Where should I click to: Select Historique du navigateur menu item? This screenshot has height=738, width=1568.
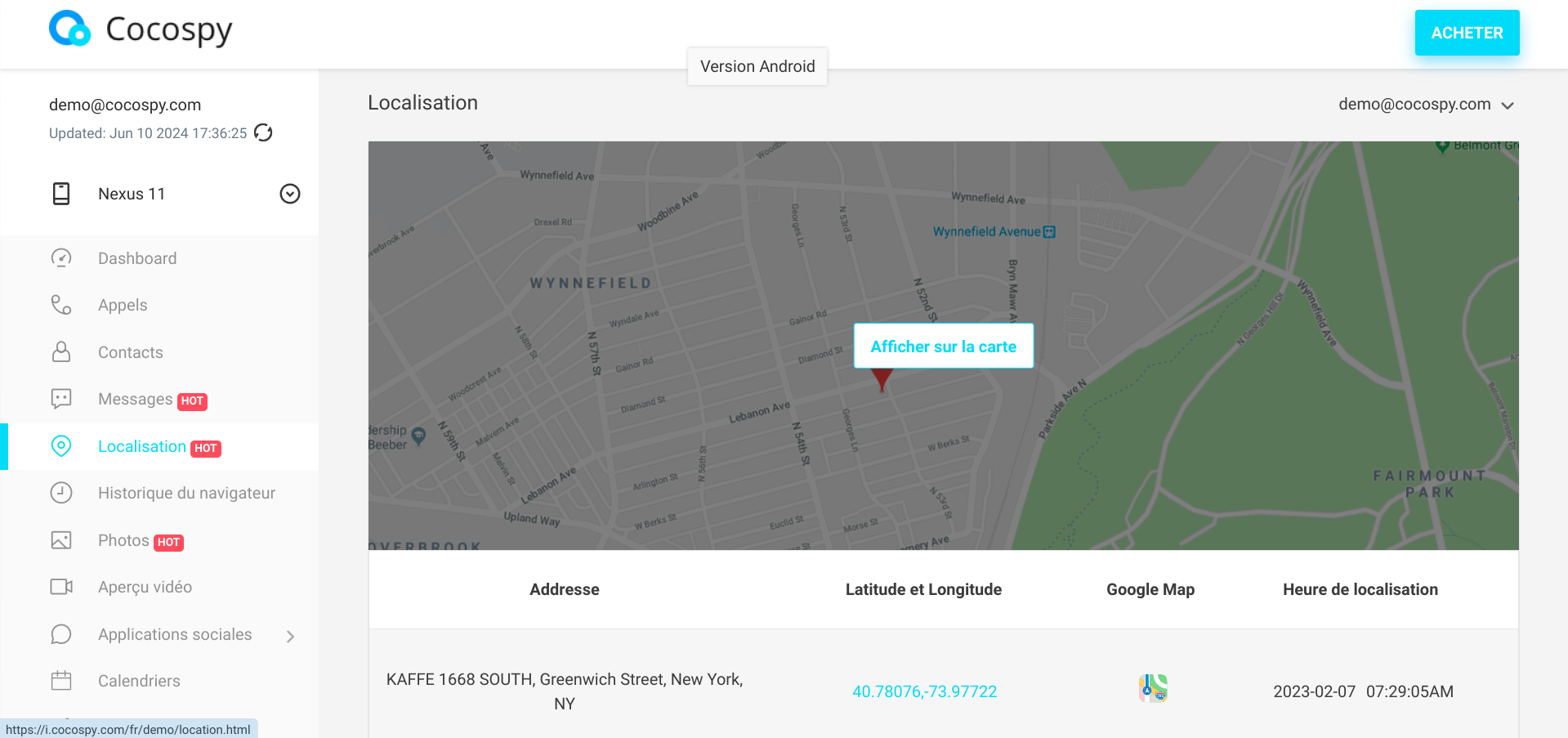[186, 493]
